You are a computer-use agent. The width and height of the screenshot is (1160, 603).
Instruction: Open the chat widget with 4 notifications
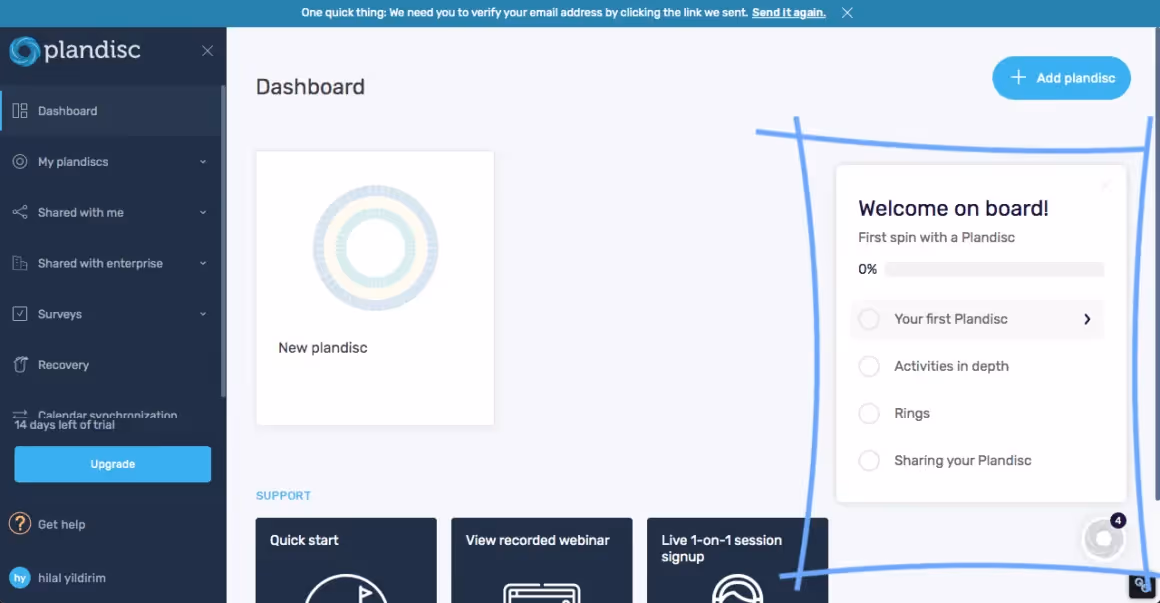[x=1104, y=539]
